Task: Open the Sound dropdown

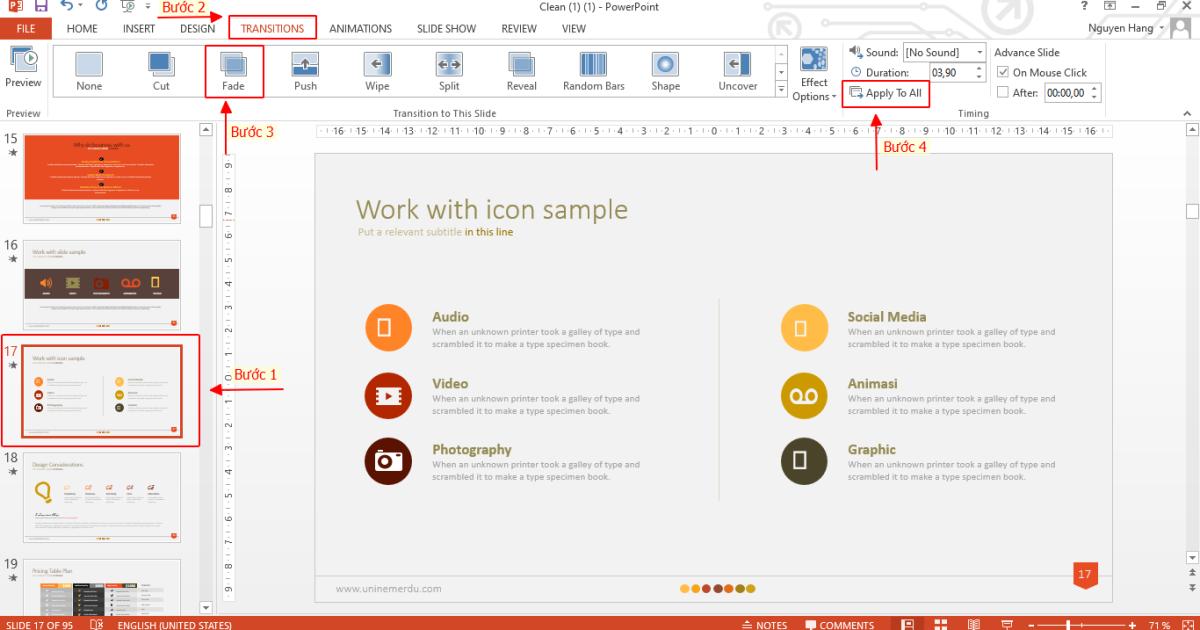Action: [980, 52]
